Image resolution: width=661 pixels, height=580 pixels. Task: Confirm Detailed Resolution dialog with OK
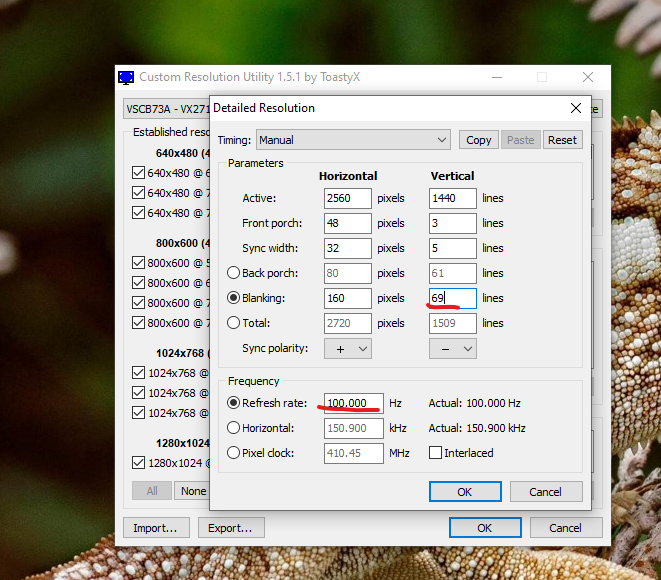click(x=465, y=491)
